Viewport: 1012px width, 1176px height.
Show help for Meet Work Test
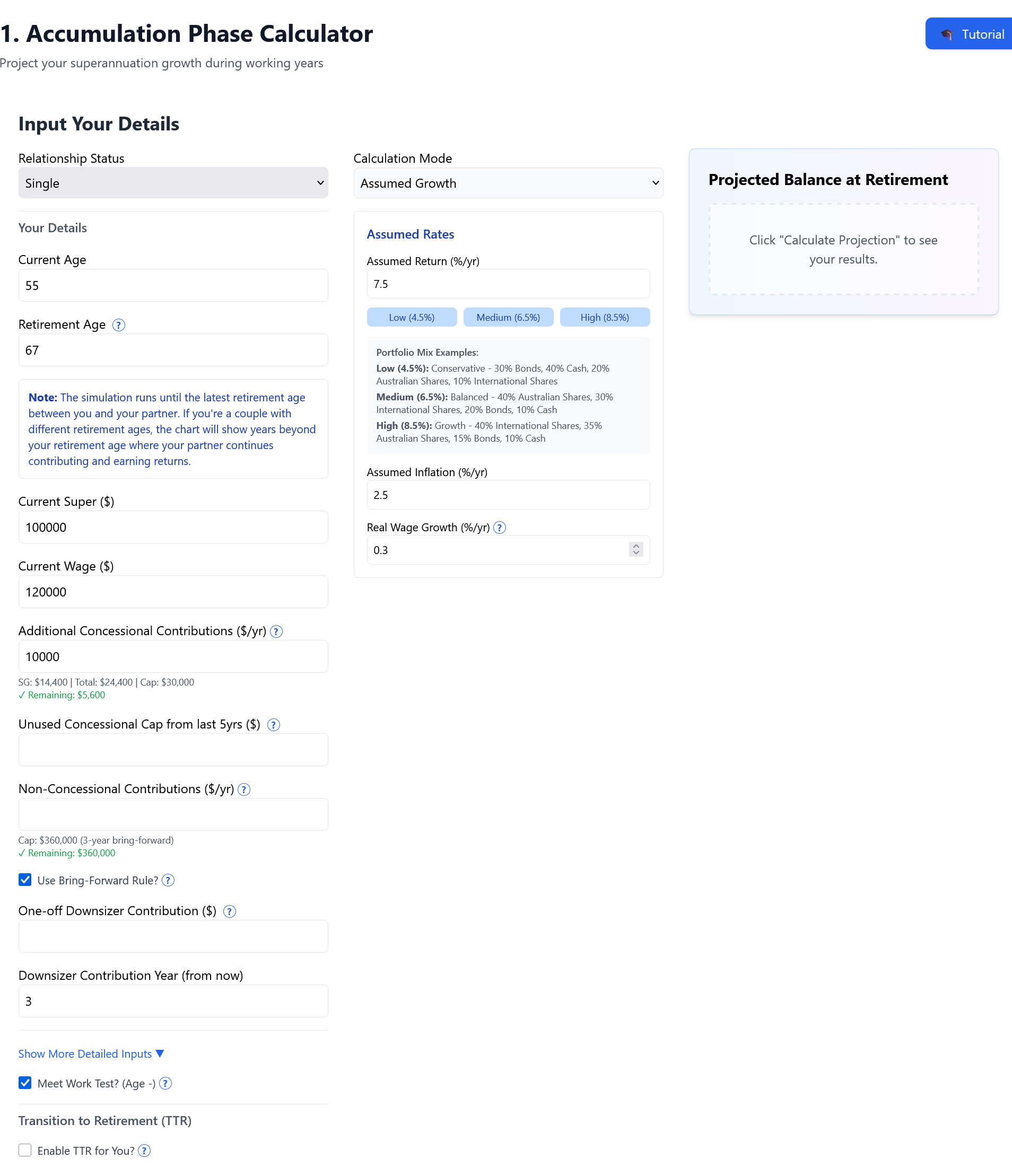(x=166, y=1084)
